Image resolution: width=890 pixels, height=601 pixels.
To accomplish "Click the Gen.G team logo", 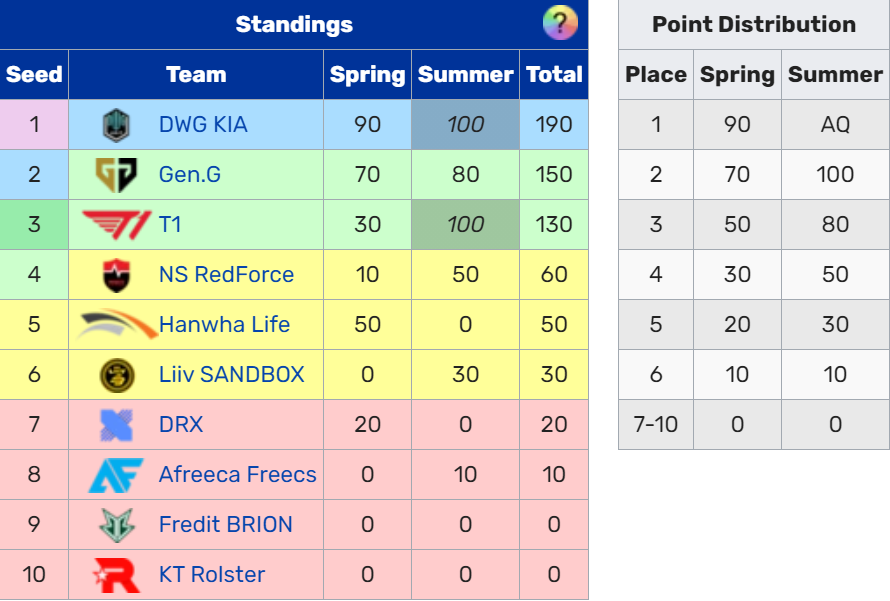I will 116,175.
